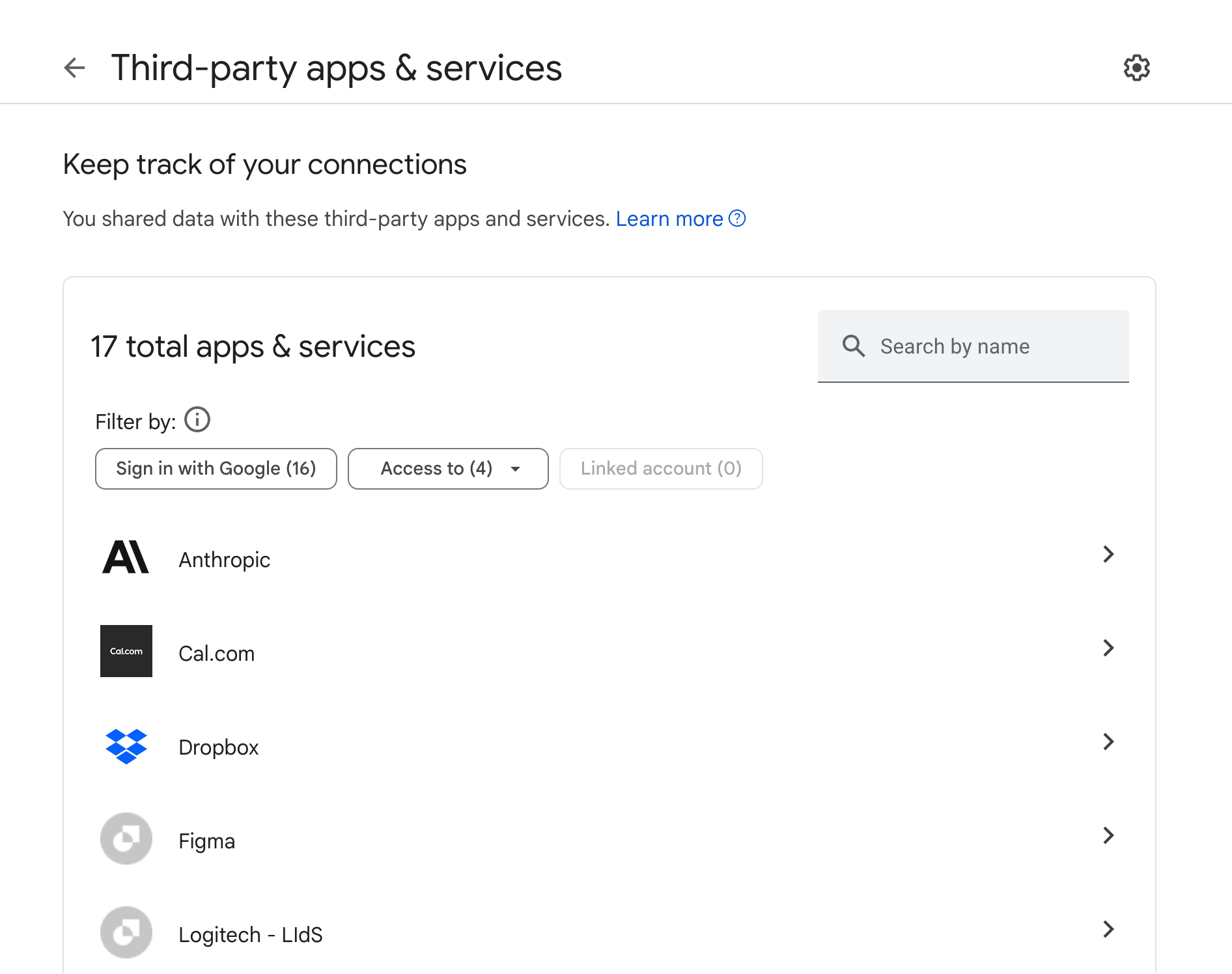1232x974 pixels.
Task: Click the Anthropic logo icon
Action: [126, 558]
